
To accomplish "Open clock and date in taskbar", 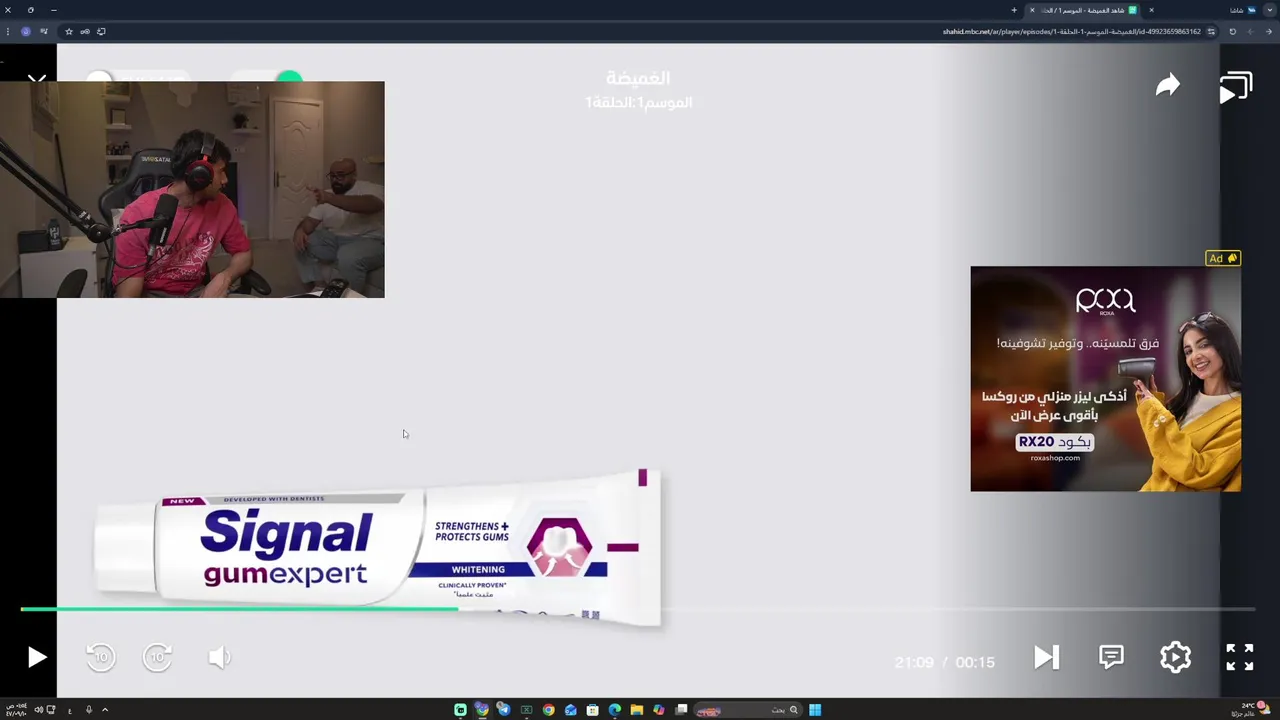I will pos(15,710).
